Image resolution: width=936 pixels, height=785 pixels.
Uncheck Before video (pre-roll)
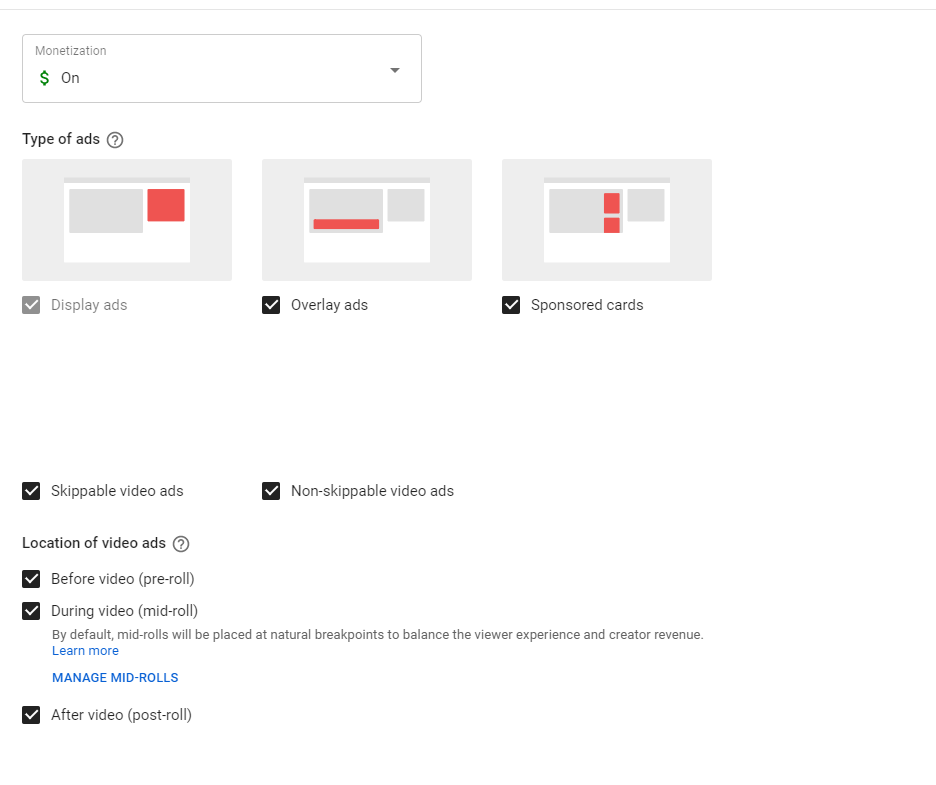[x=31, y=579]
